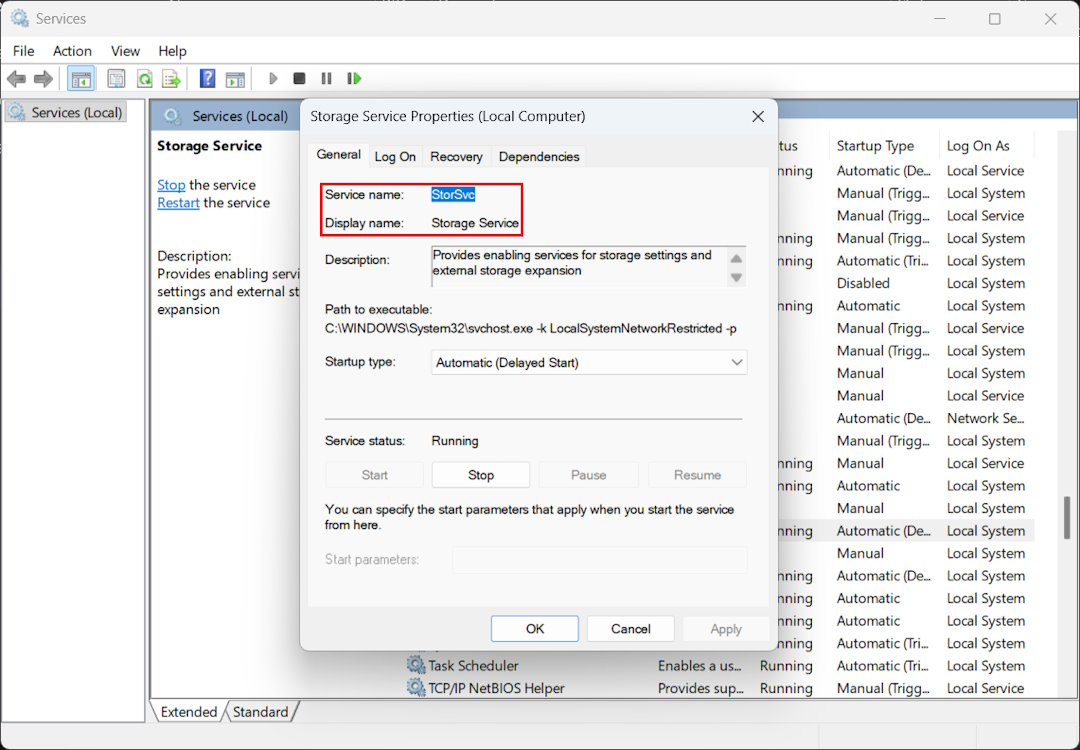Toggle Show/Hide Console Tree toolbar icon

81,79
